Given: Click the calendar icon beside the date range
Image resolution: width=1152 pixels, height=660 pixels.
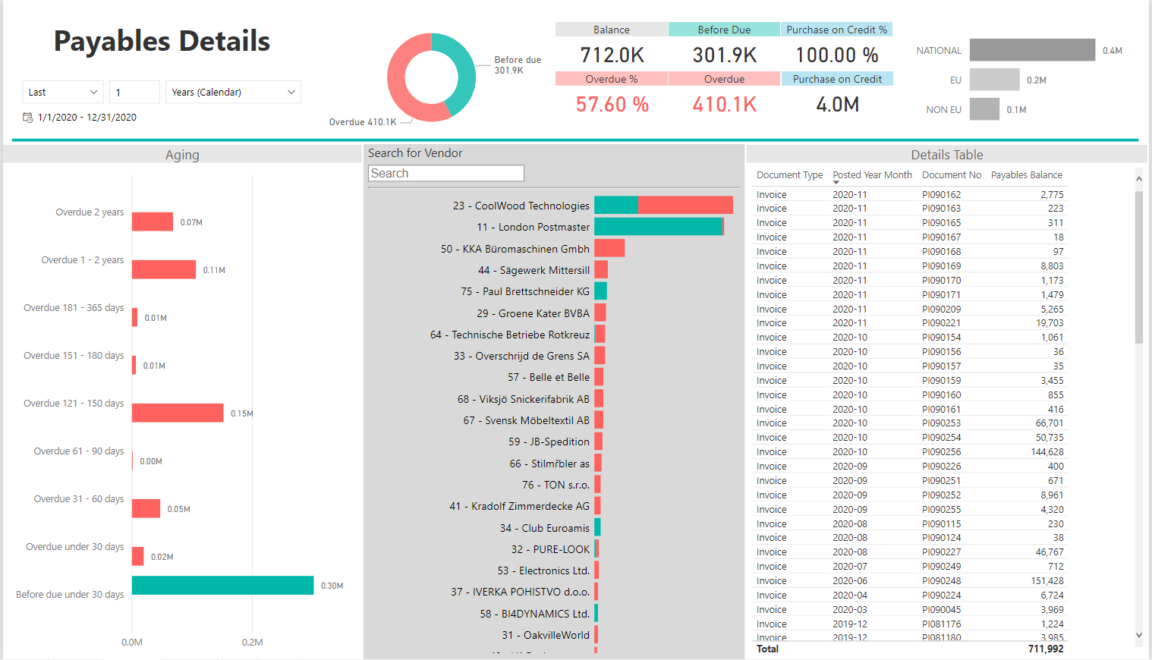Looking at the screenshot, I should click(x=26, y=116).
